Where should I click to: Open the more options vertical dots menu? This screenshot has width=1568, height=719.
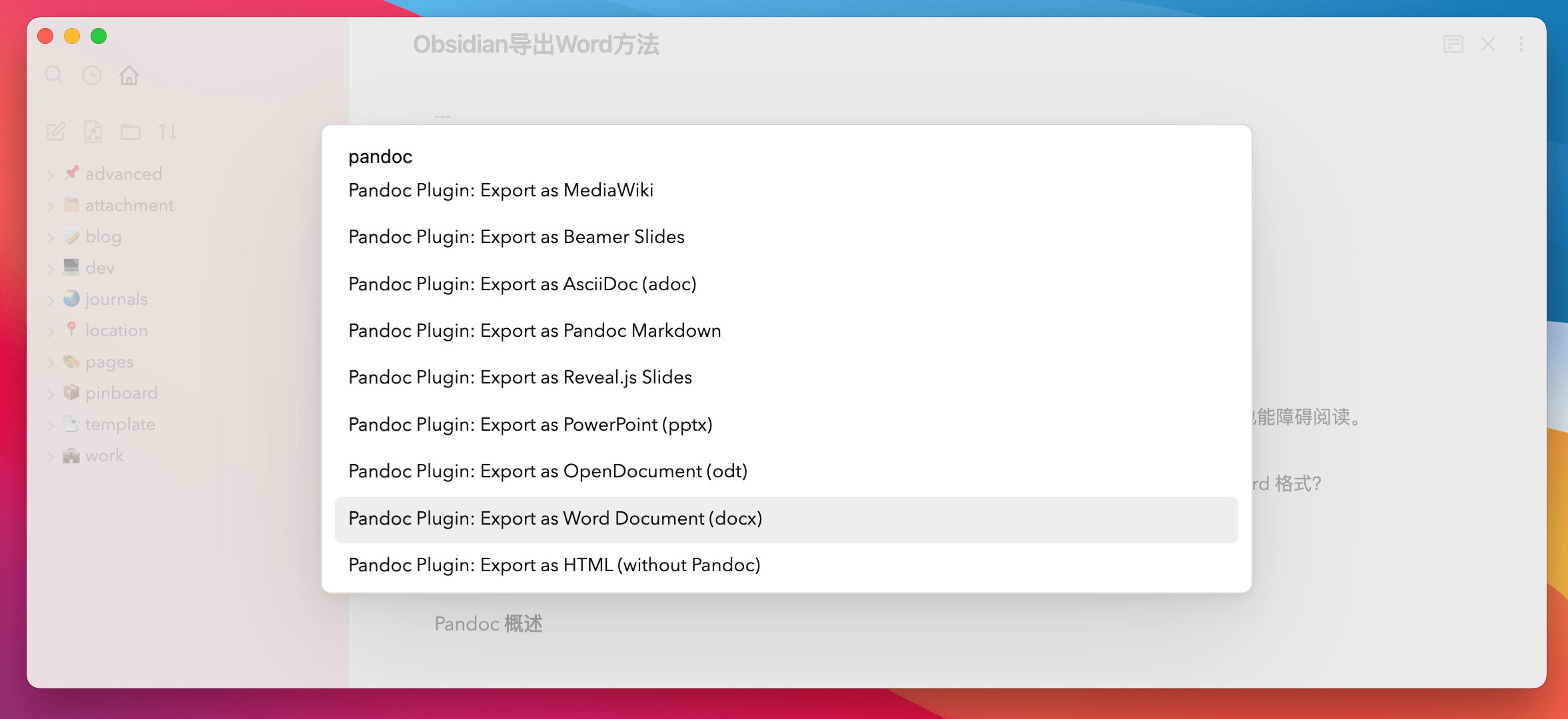point(1521,45)
